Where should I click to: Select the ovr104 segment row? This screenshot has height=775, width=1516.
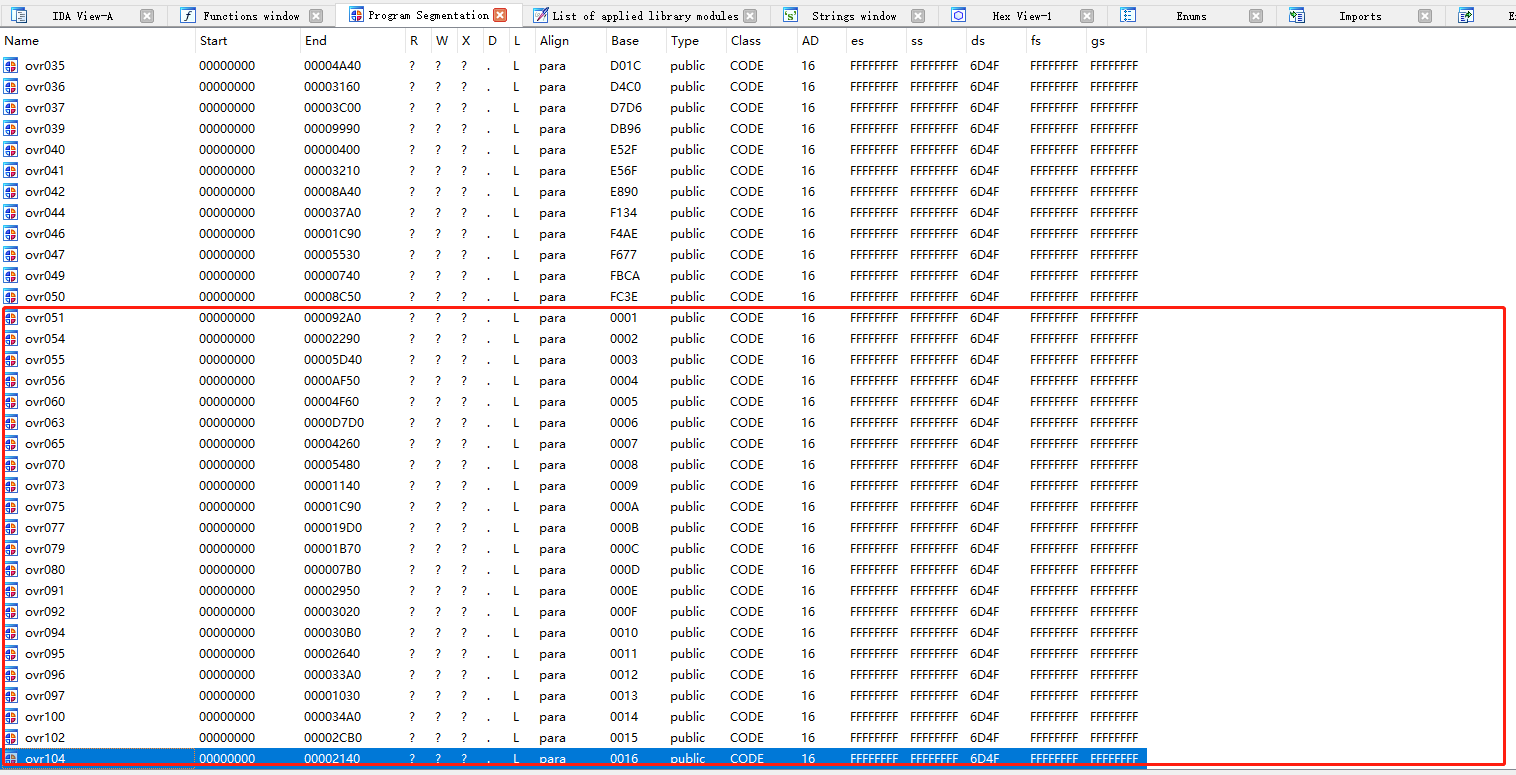(573, 759)
